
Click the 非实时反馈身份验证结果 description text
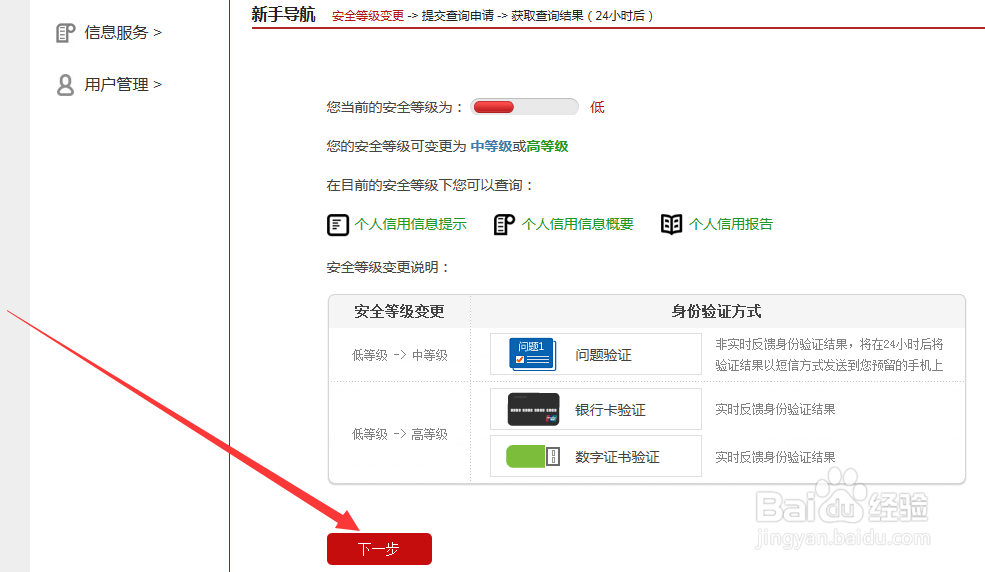click(829, 355)
